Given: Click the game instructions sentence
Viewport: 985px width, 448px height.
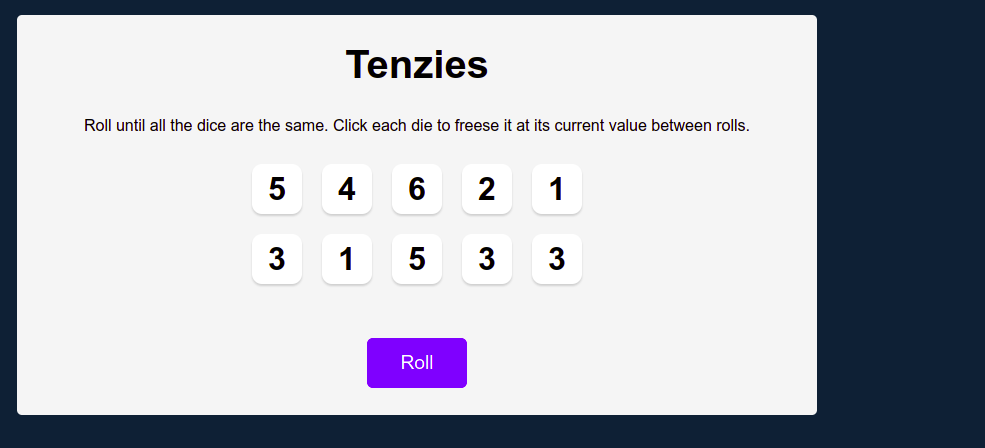Looking at the screenshot, I should (x=417, y=126).
